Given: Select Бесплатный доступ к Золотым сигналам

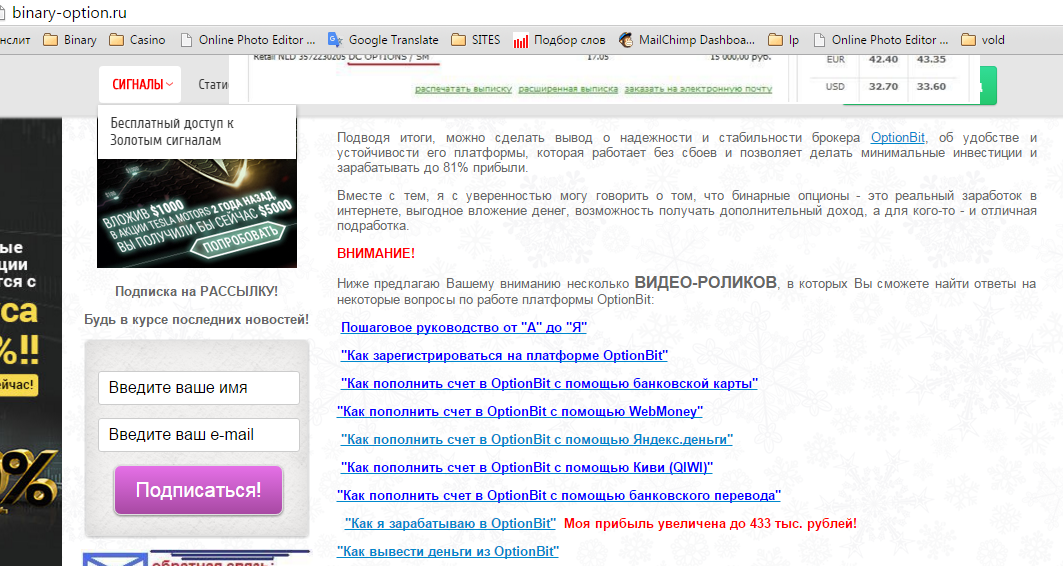Looking at the screenshot, I should [172, 132].
